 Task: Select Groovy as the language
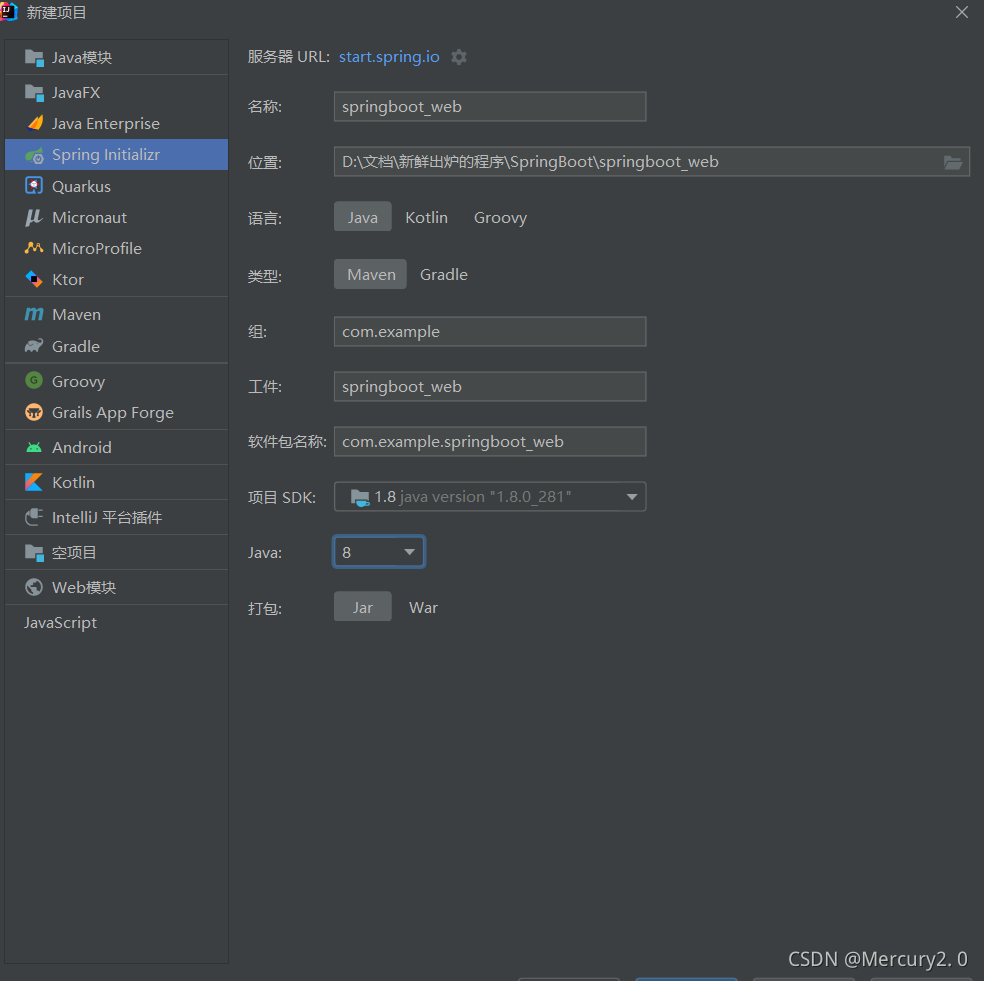point(500,218)
